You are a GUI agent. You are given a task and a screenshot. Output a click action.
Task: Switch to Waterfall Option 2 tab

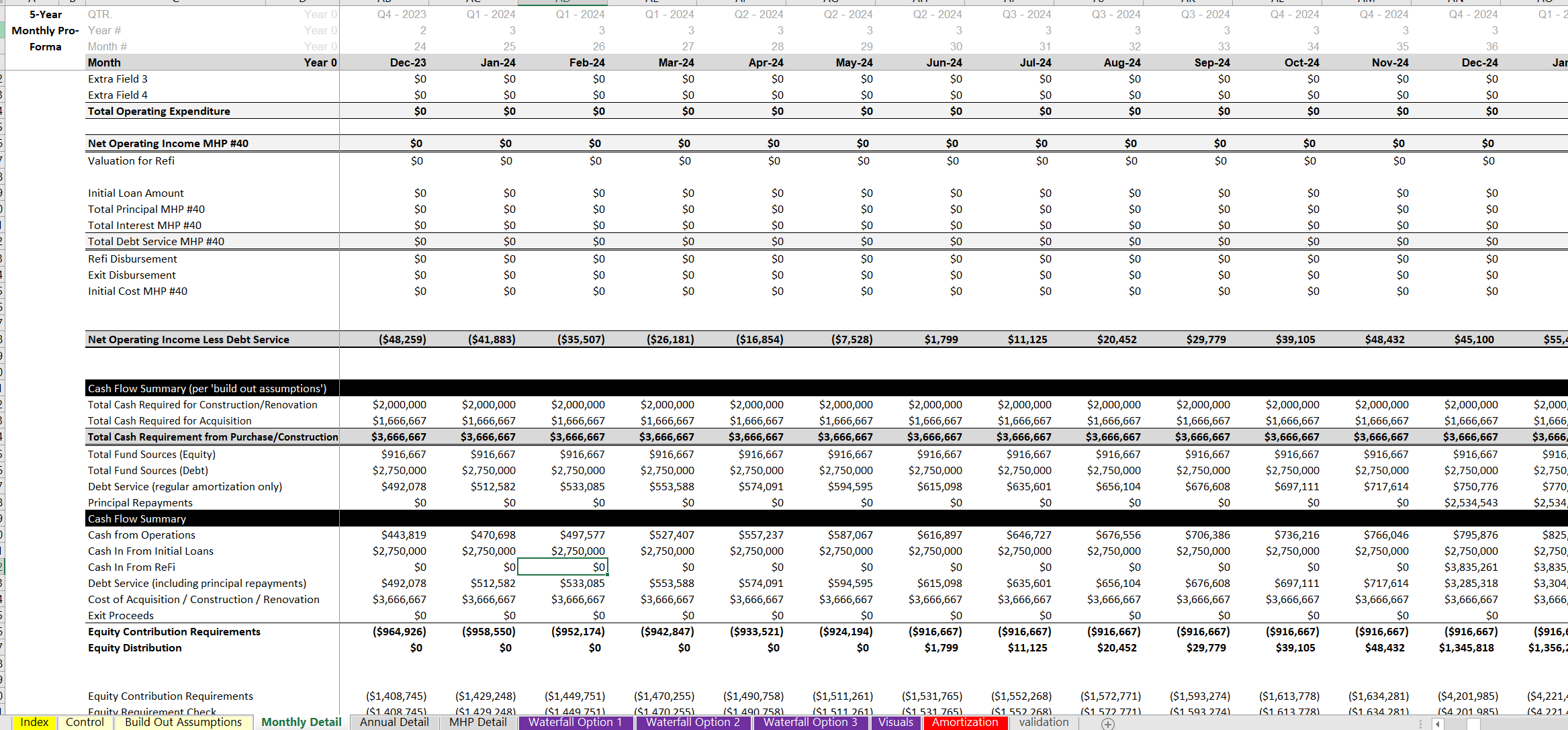point(693,722)
